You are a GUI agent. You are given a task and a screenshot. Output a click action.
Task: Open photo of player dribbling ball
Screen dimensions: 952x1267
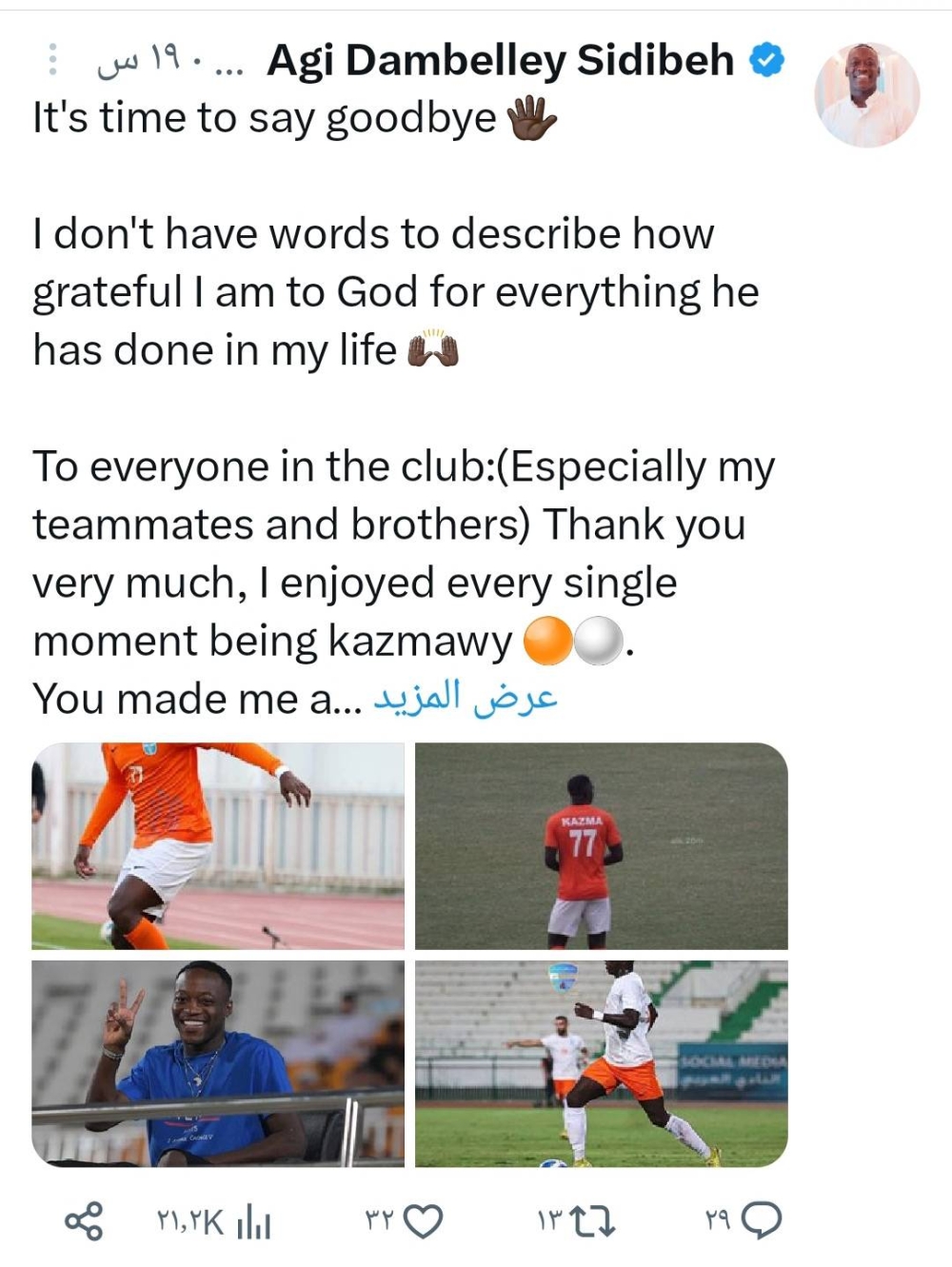(x=602, y=1063)
